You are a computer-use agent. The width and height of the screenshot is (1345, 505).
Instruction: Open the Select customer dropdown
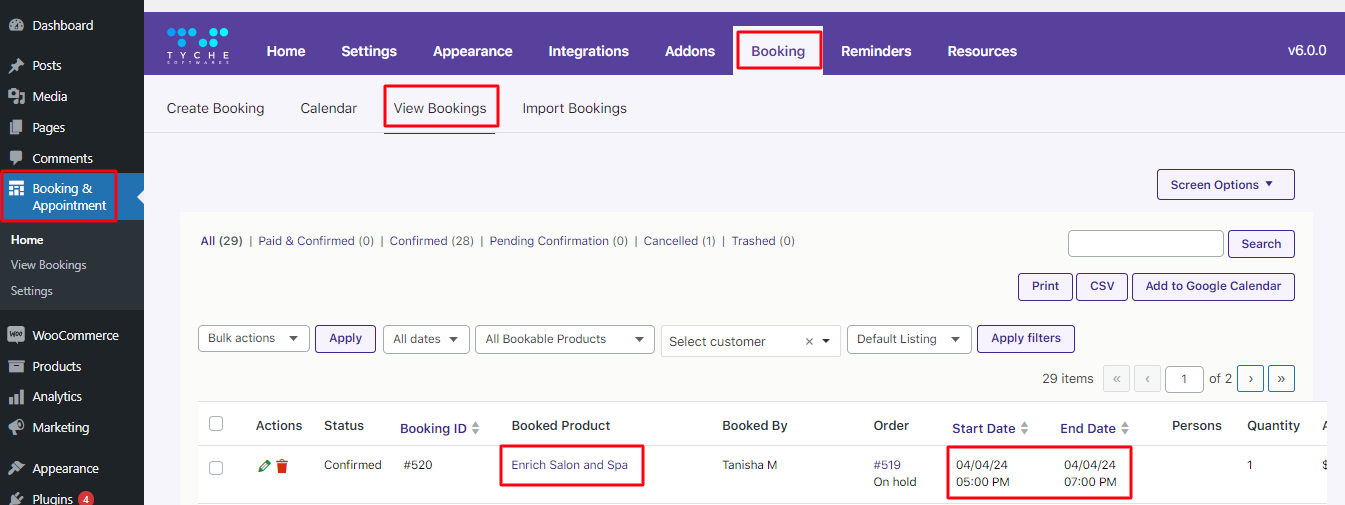tap(751, 341)
